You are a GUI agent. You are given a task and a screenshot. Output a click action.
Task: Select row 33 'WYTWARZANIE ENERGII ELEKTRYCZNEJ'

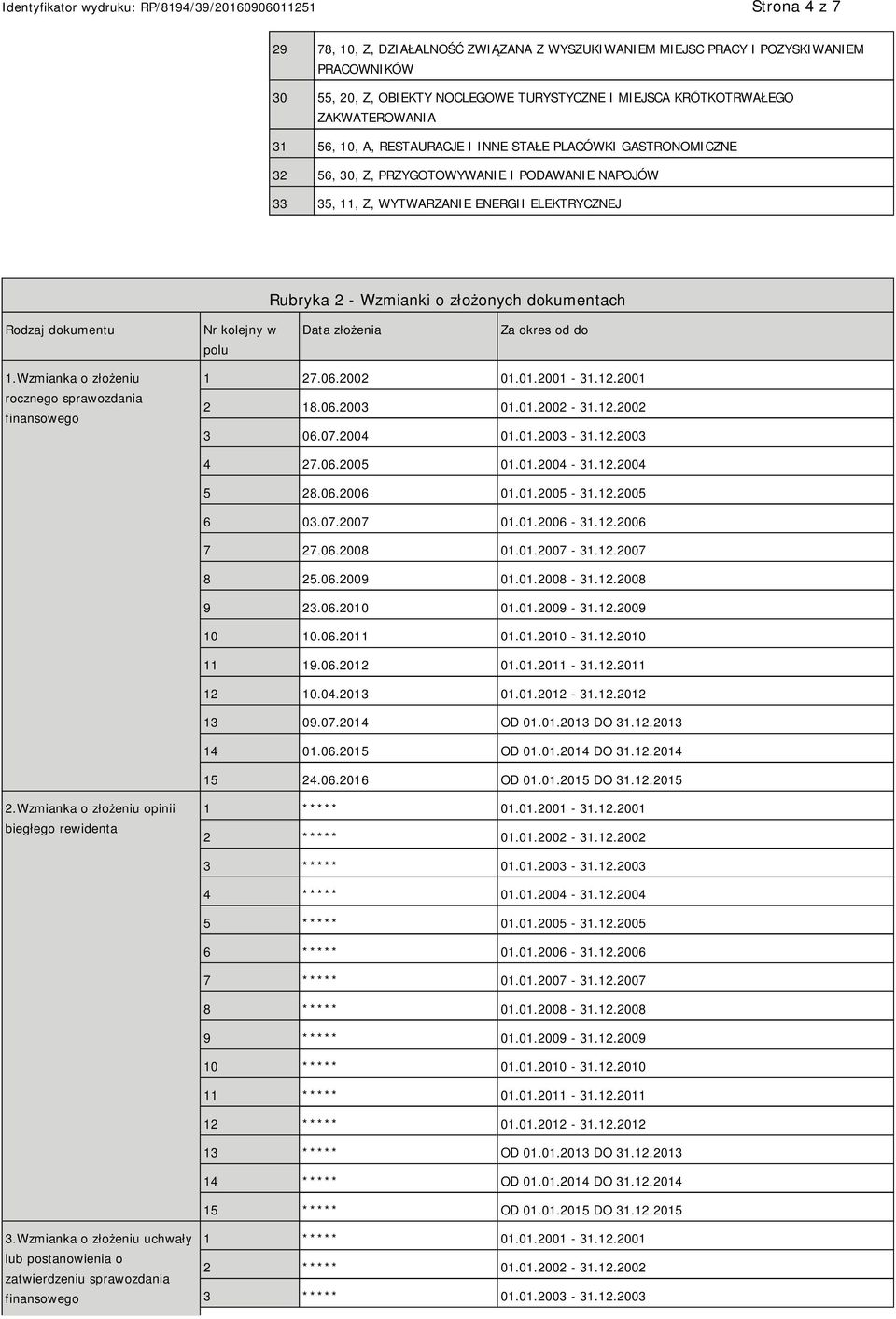click(469, 203)
